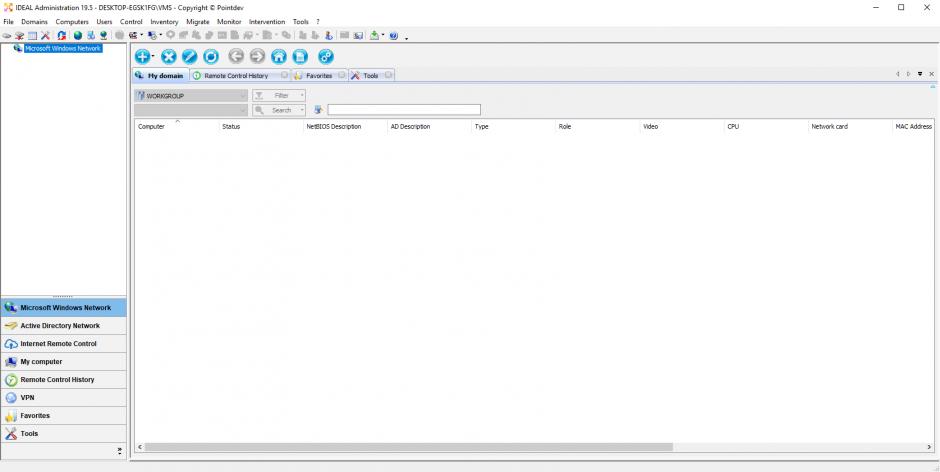This screenshot has height=472, width=940.
Task: Click the blue home button
Action: (279, 56)
